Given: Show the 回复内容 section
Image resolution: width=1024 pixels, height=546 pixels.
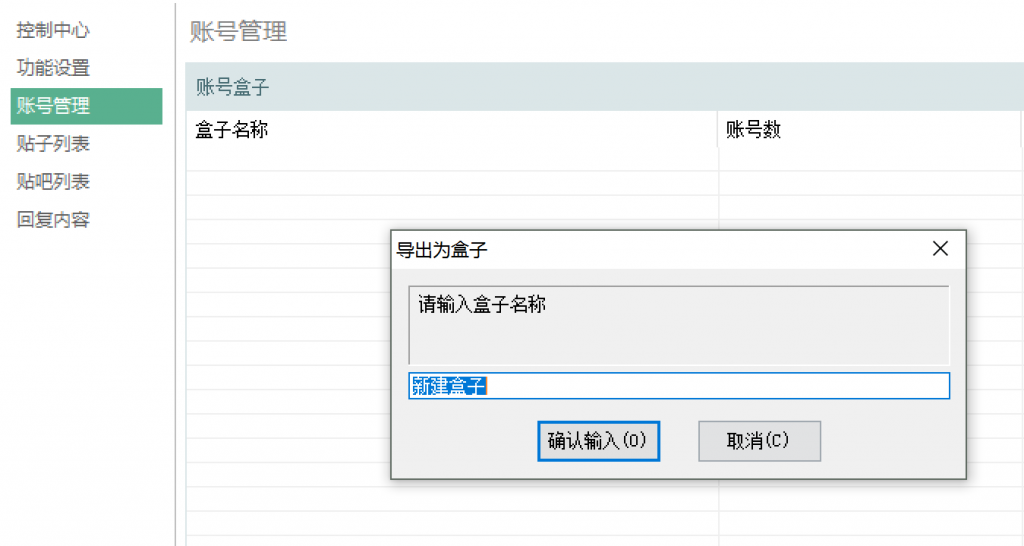Looking at the screenshot, I should coord(53,220).
